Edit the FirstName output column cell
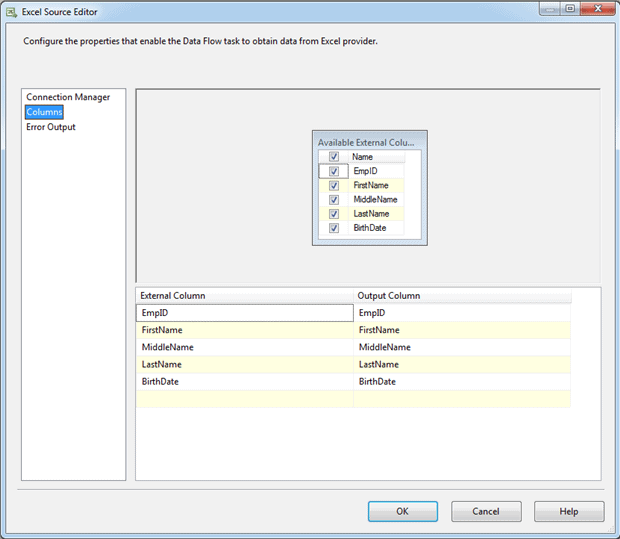This screenshot has width=620, height=539. pyautogui.click(x=462, y=330)
